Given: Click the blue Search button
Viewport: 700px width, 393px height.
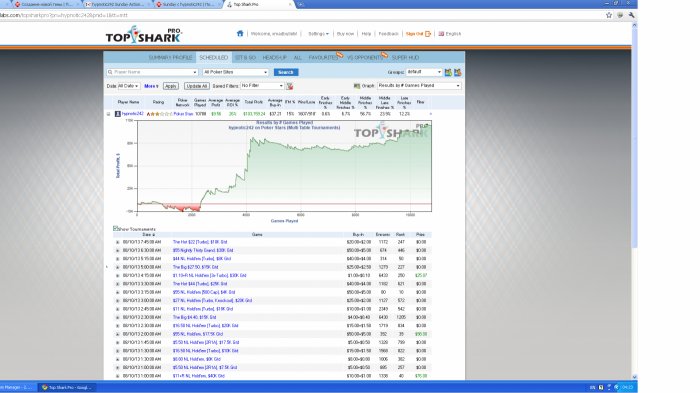Looking at the screenshot, I should 286,72.
